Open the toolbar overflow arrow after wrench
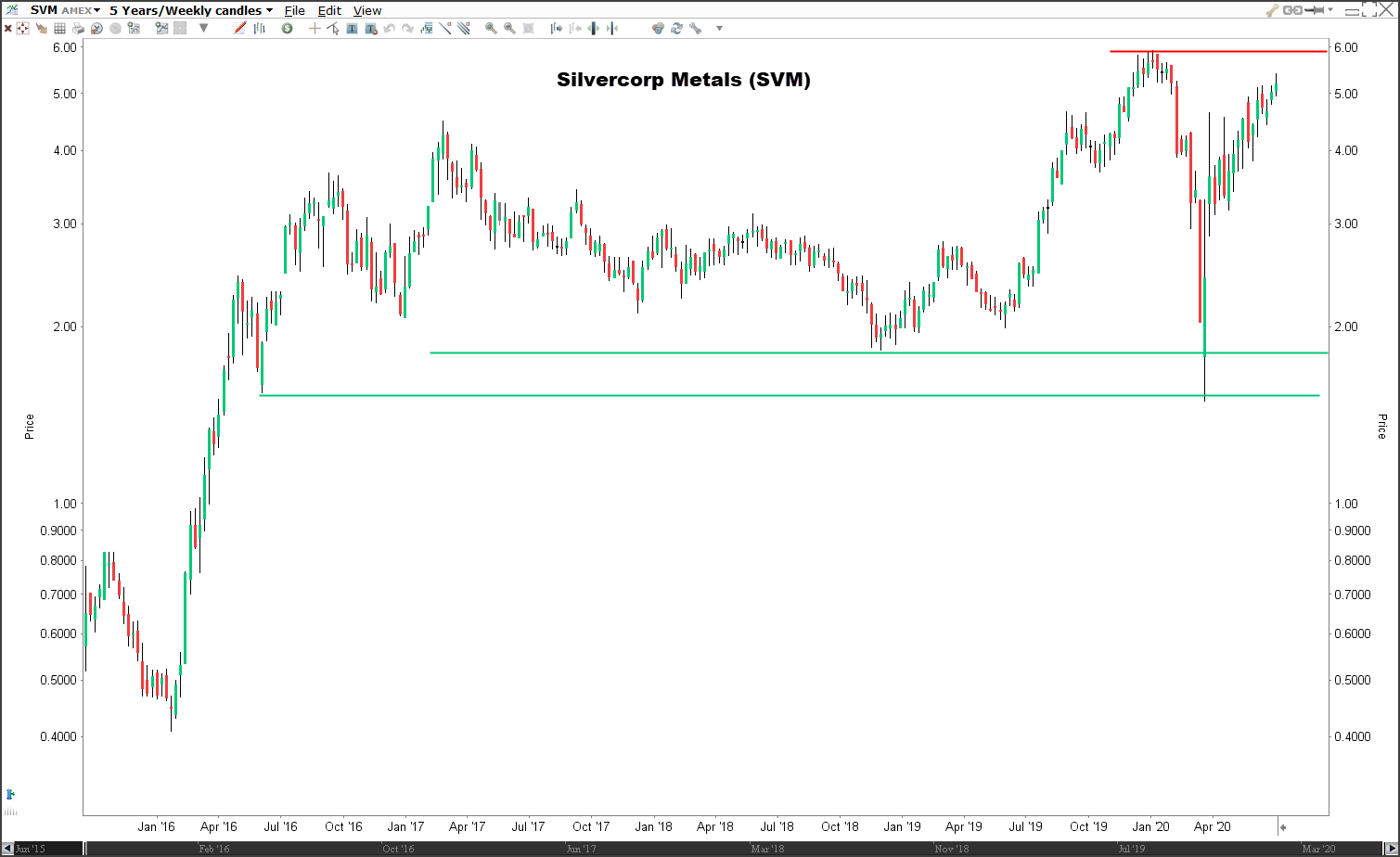Viewport: 1400px width, 857px height. [719, 29]
